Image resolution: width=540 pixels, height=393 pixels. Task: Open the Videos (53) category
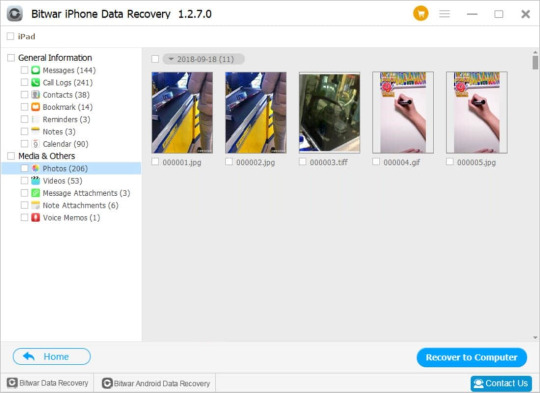[x=62, y=180]
